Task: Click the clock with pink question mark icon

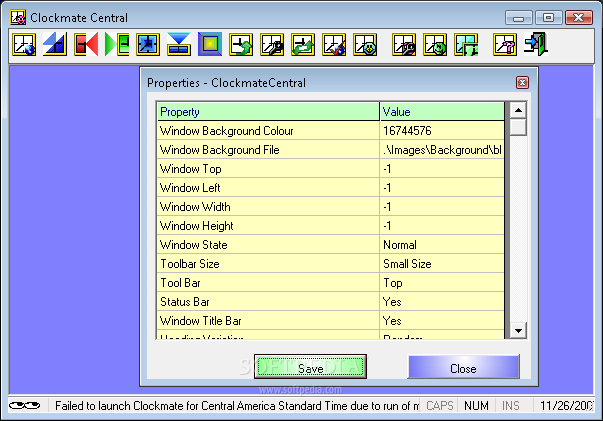Action: [505, 45]
